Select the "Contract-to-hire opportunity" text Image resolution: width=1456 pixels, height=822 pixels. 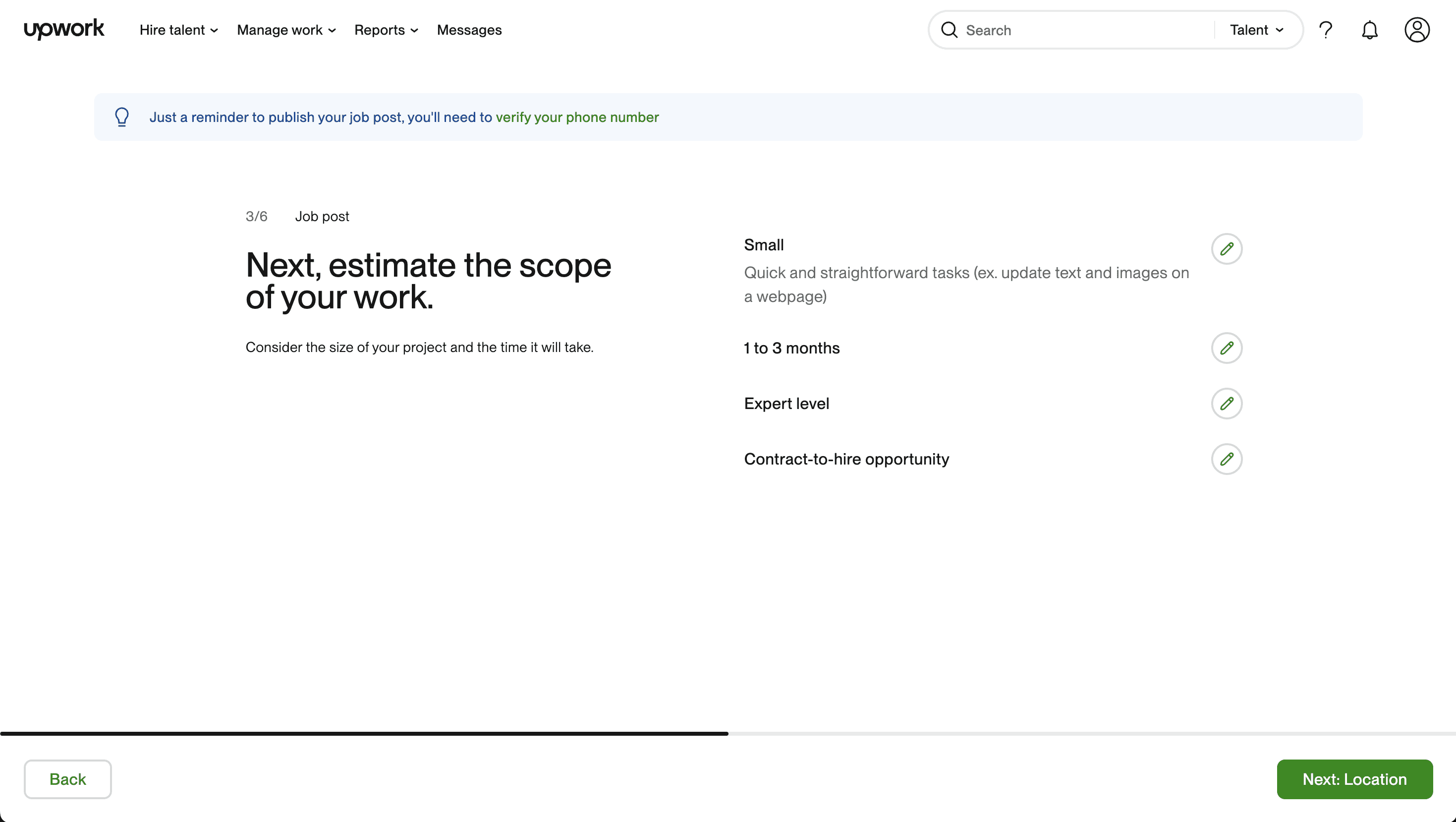[x=846, y=459]
